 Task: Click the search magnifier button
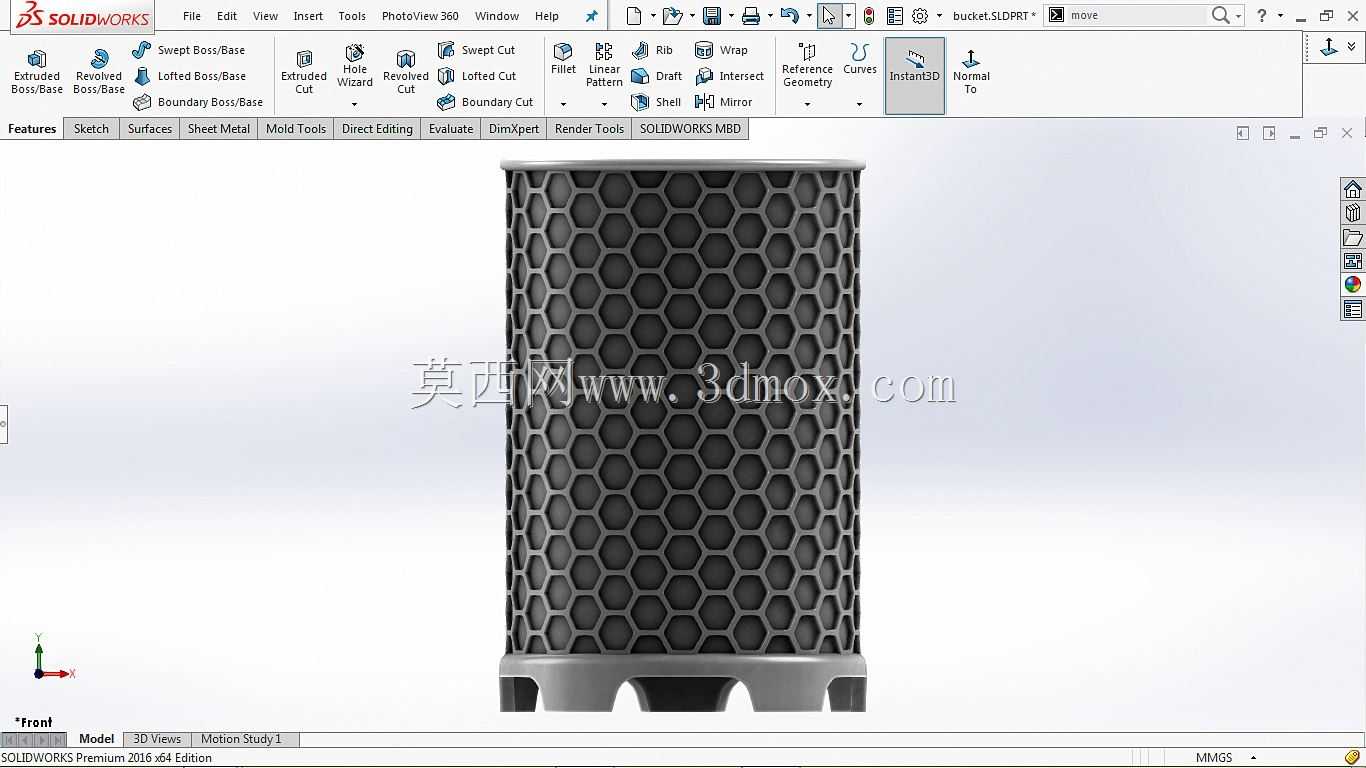pos(1220,16)
